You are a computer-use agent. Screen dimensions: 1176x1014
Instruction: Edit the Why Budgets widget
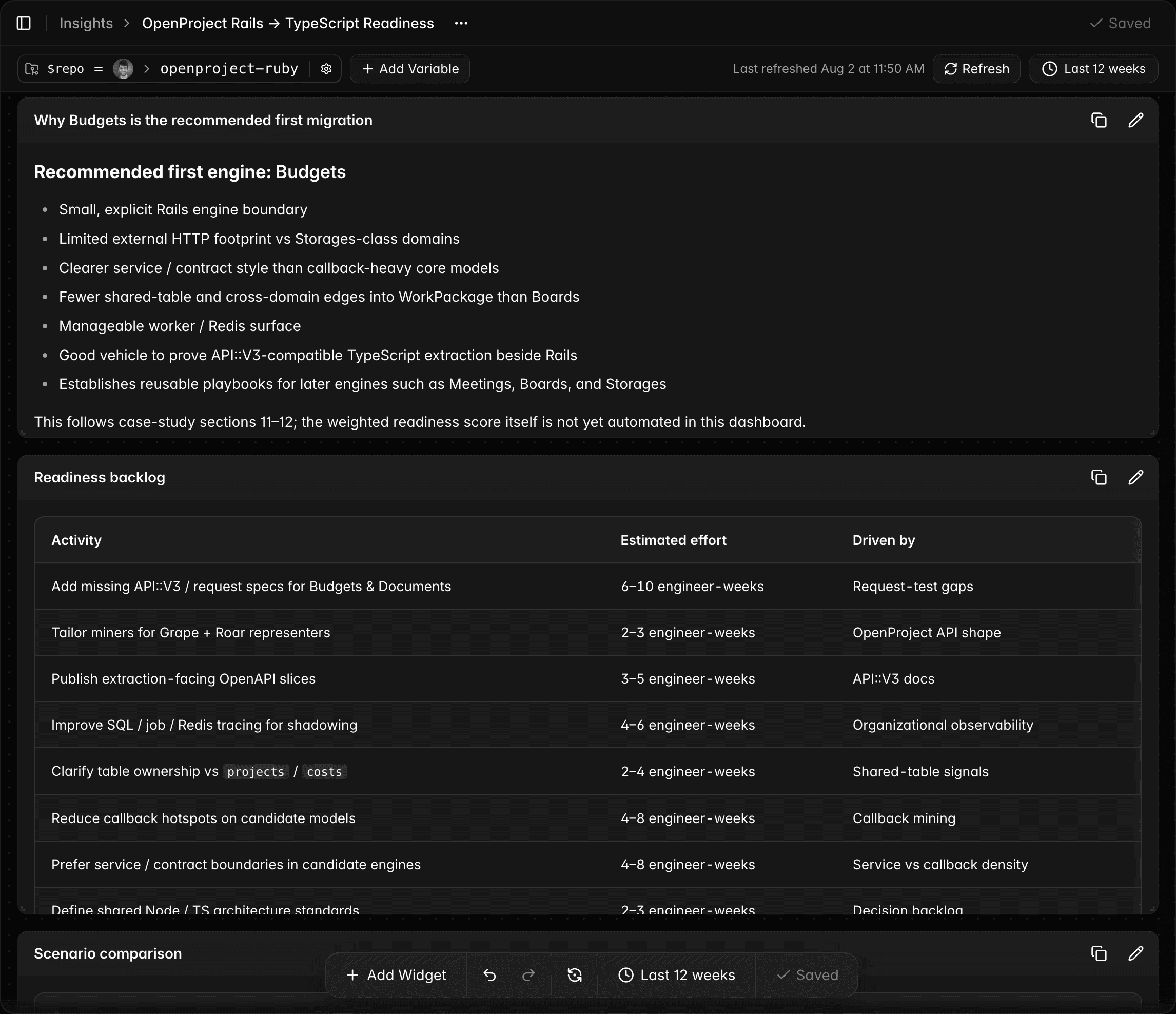click(x=1135, y=121)
